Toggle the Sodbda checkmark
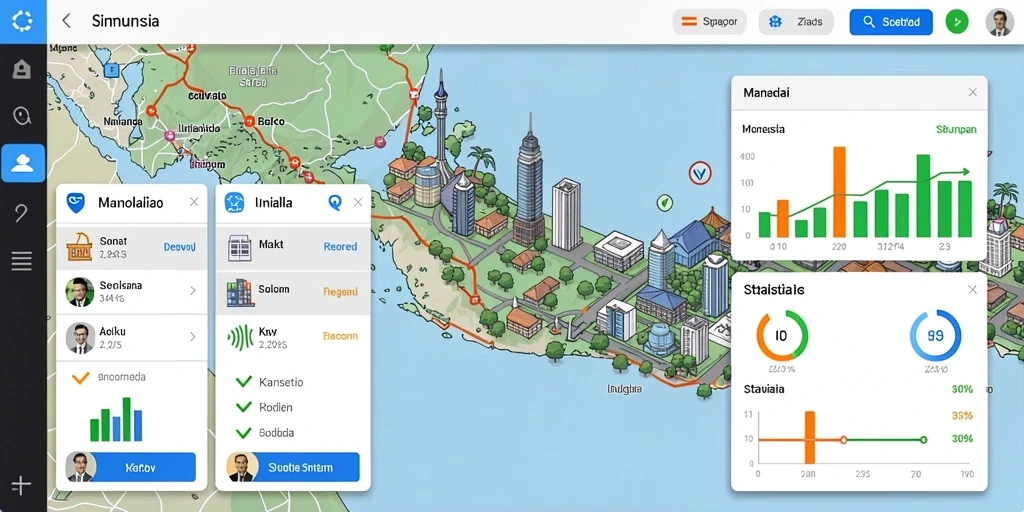This screenshot has height=512, width=1024. coord(244,432)
